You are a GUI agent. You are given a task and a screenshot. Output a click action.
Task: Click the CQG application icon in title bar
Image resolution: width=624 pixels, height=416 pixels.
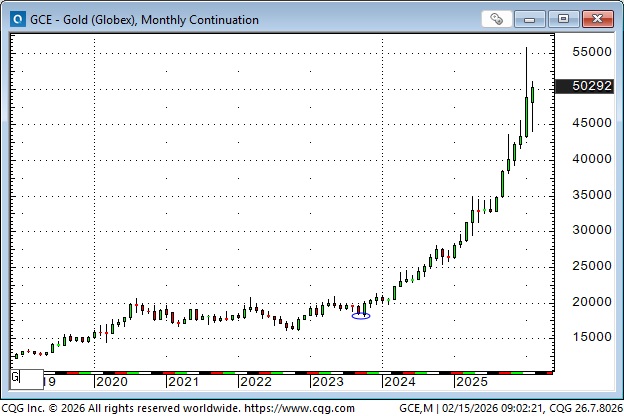[14, 19]
